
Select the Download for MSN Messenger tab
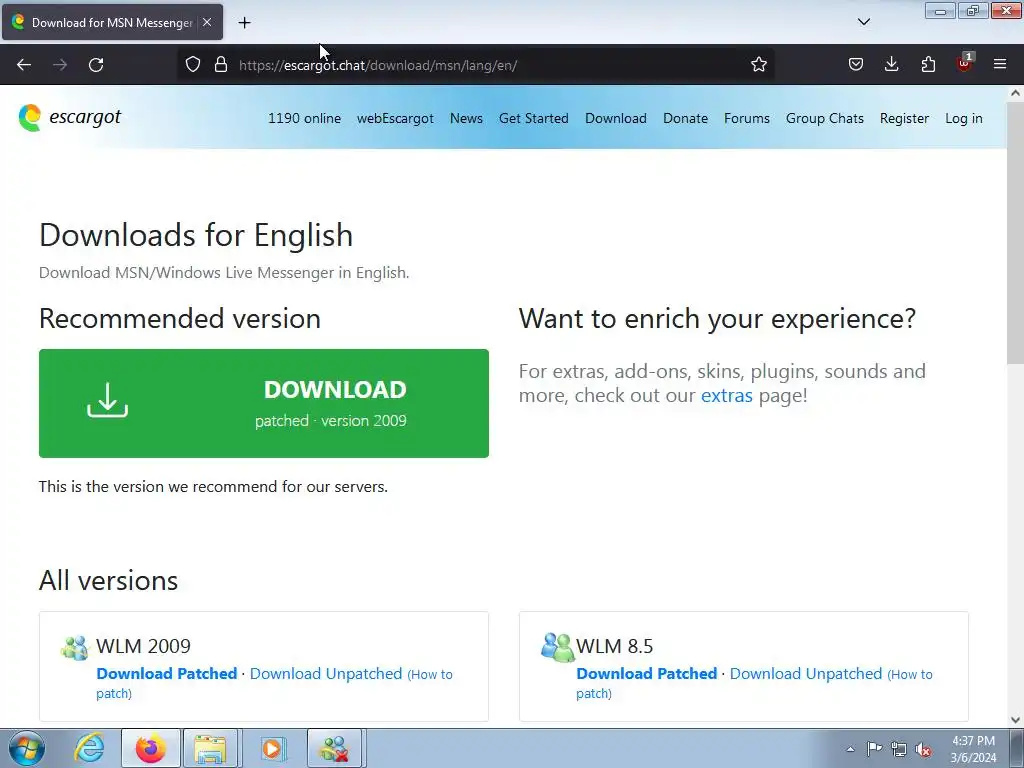tap(112, 22)
